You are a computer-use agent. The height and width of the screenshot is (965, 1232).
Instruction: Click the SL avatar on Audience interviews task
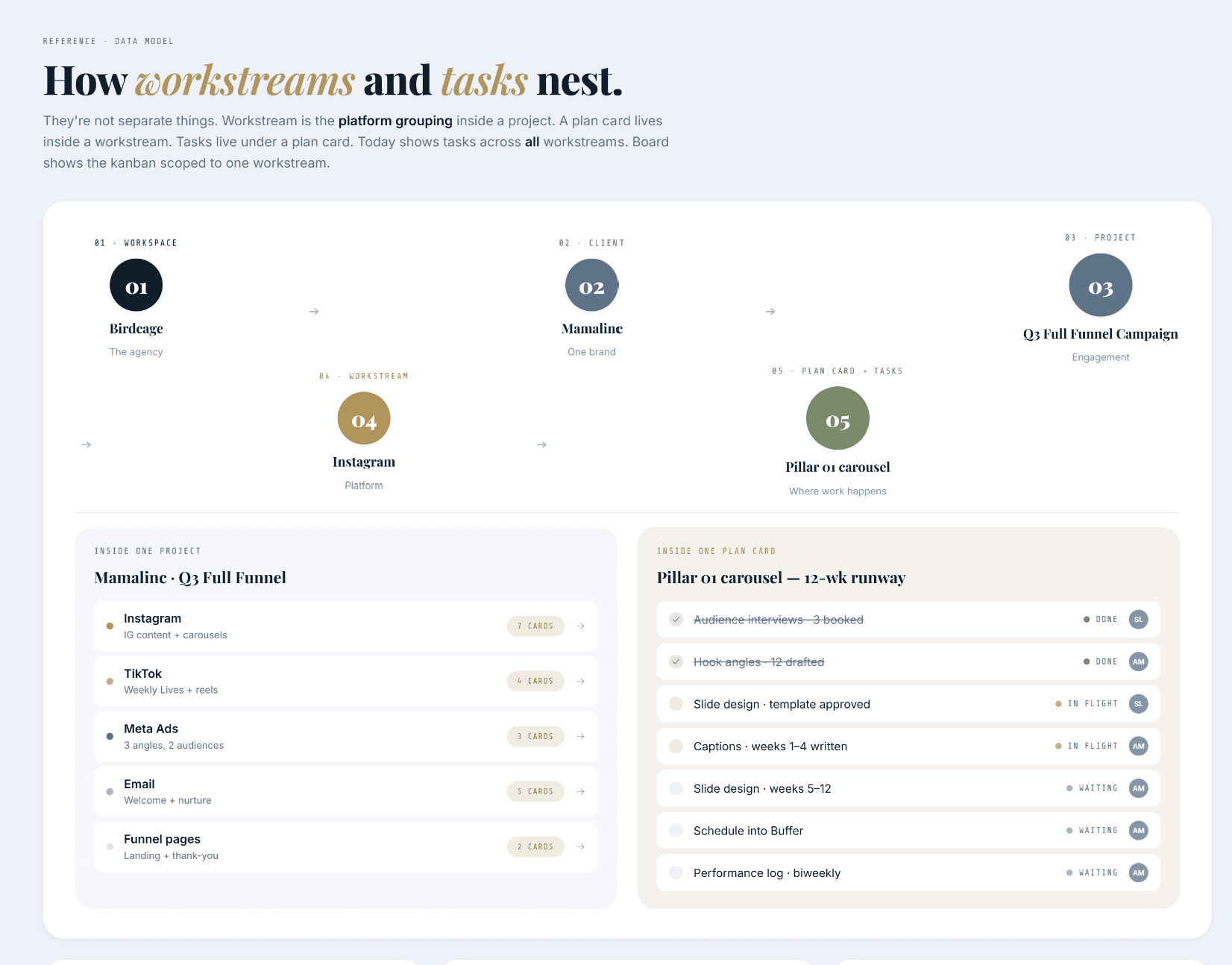pyautogui.click(x=1138, y=619)
